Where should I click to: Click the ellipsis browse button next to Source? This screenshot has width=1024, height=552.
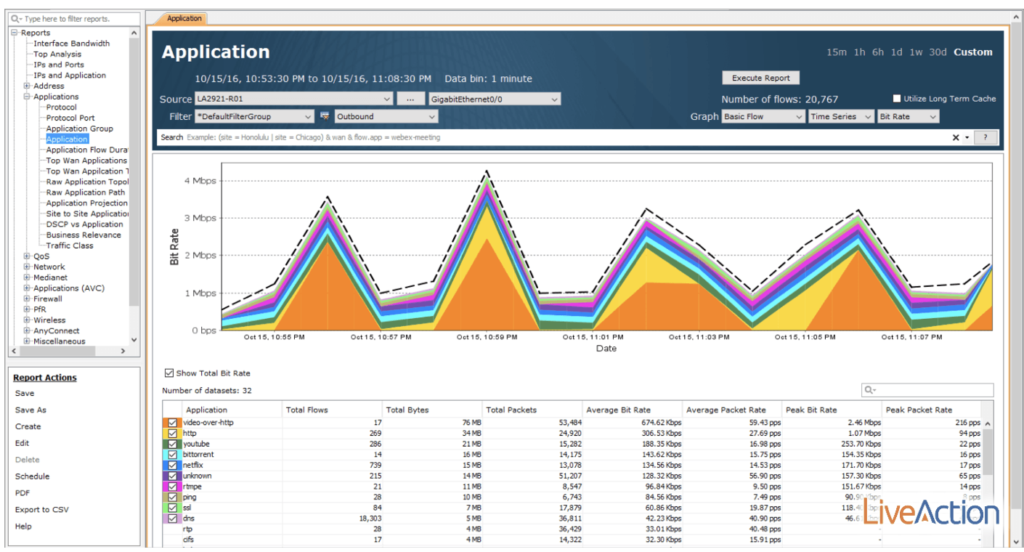[x=410, y=99]
